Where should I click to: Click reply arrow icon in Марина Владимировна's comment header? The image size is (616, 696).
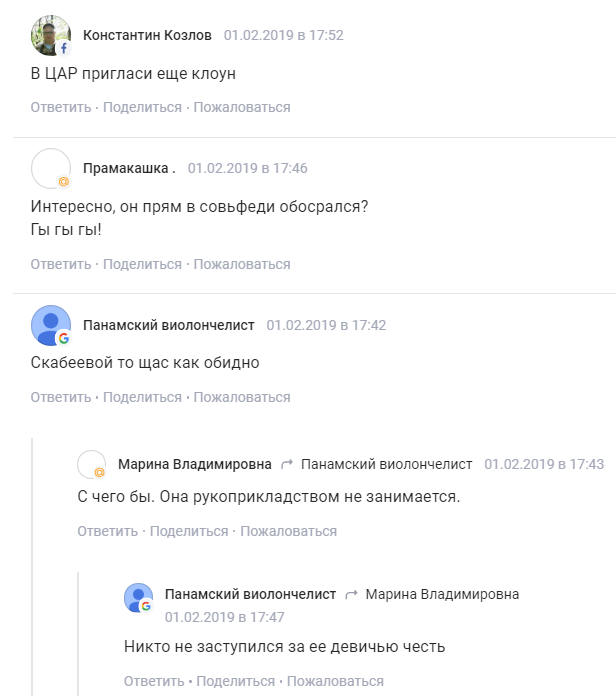(287, 464)
